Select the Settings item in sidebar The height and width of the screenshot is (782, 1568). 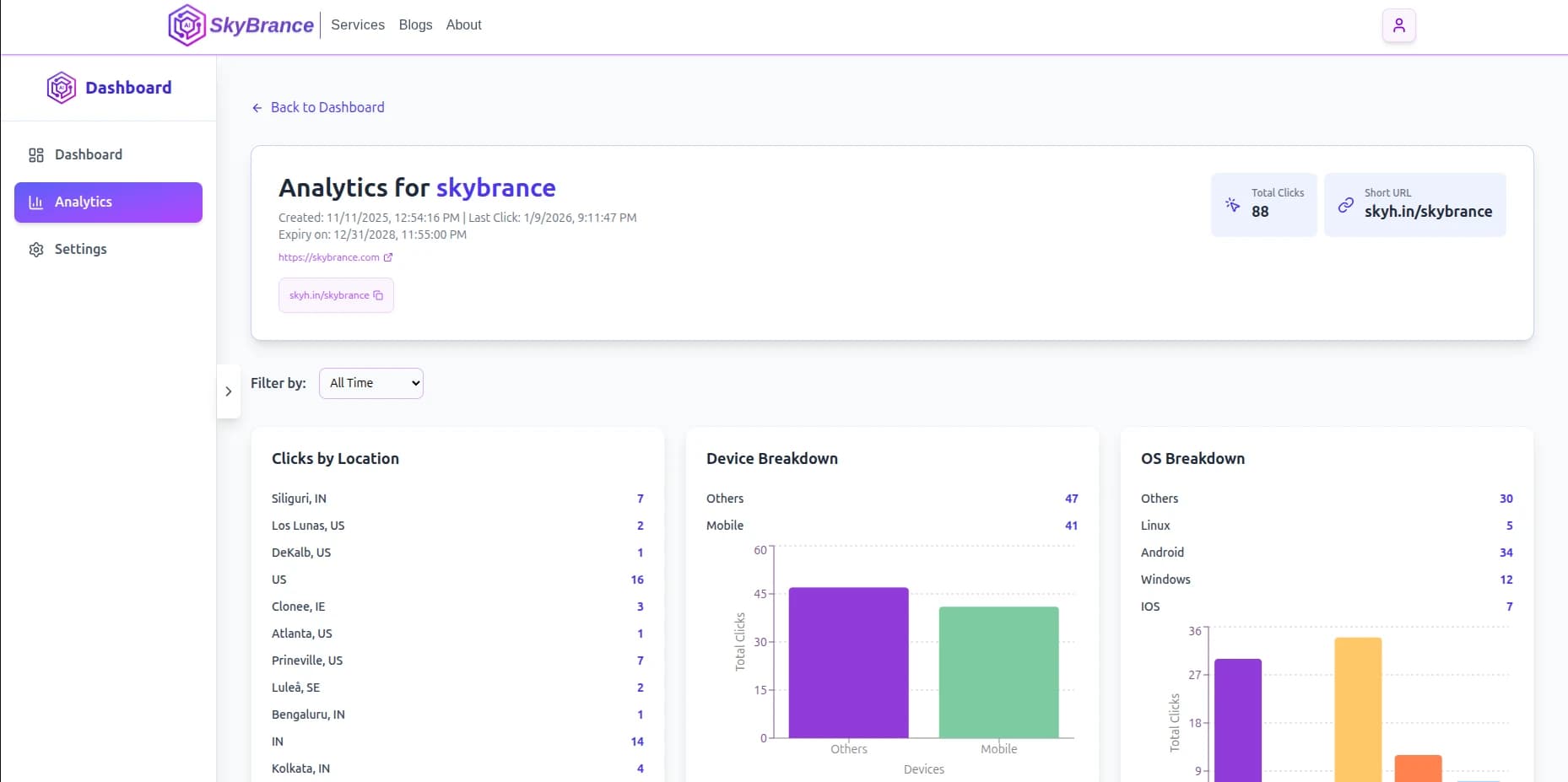coord(80,250)
